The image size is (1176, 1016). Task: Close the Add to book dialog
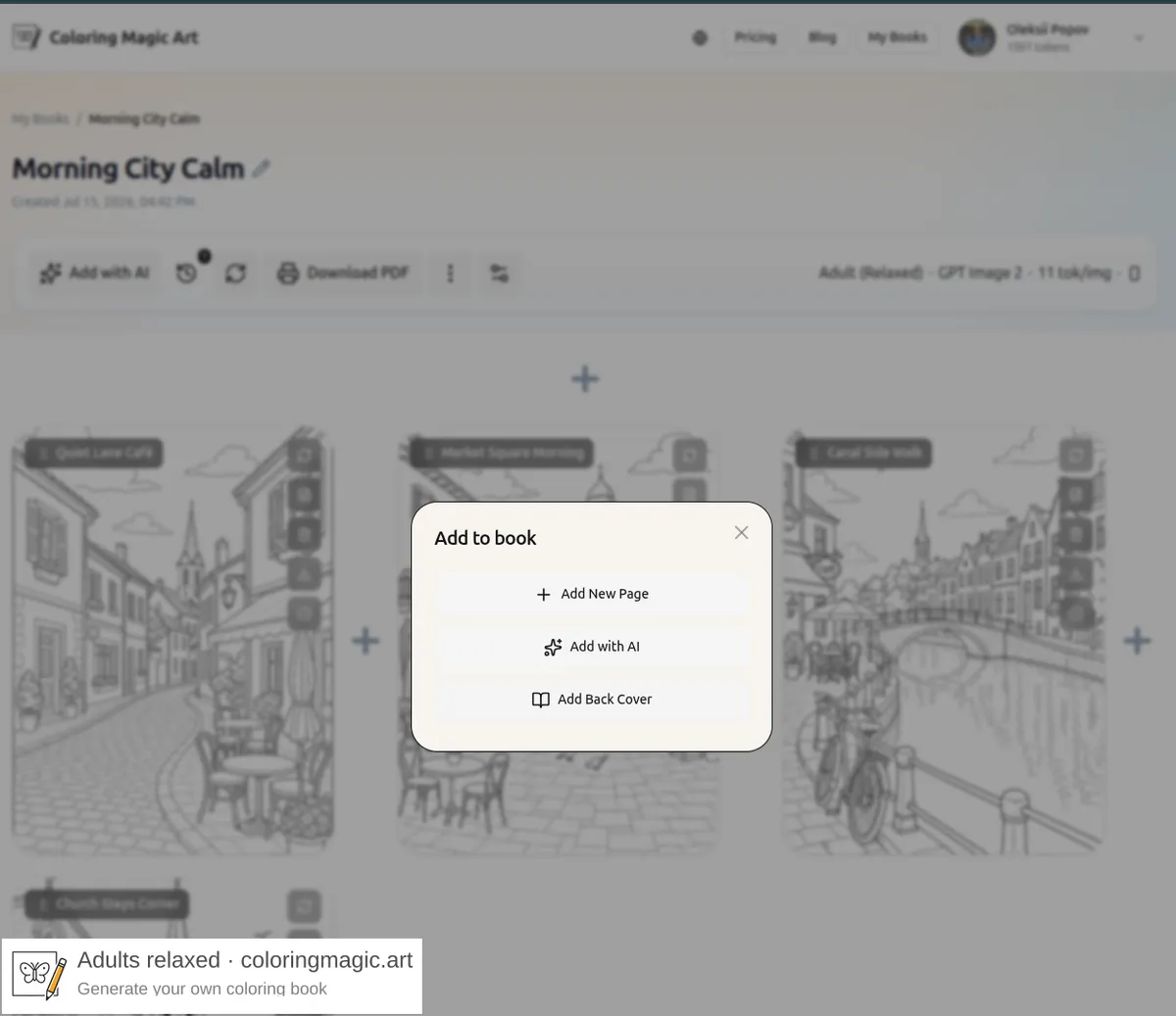pos(741,533)
